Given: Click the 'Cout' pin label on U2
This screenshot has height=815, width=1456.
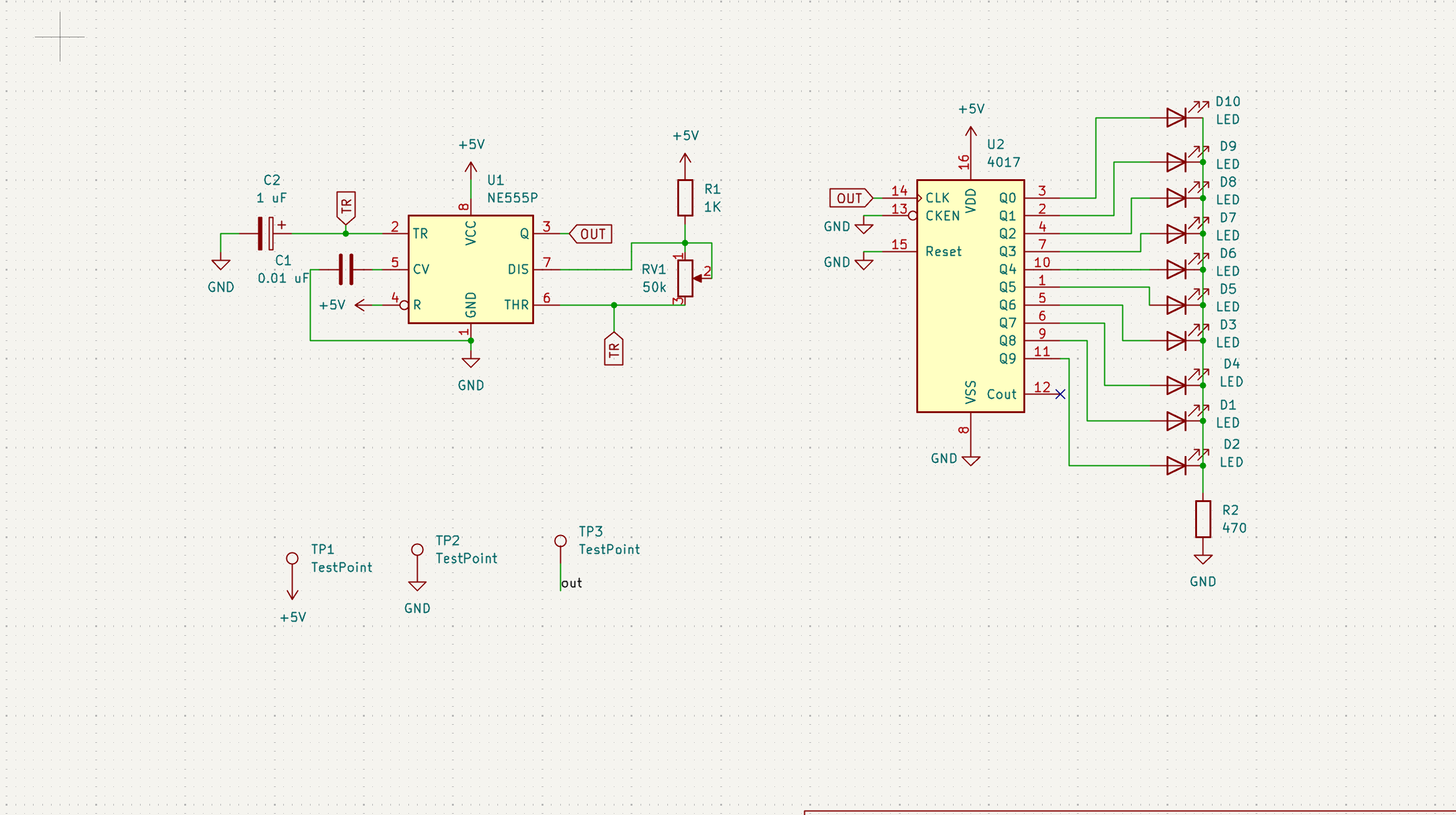Looking at the screenshot, I should tap(1002, 394).
